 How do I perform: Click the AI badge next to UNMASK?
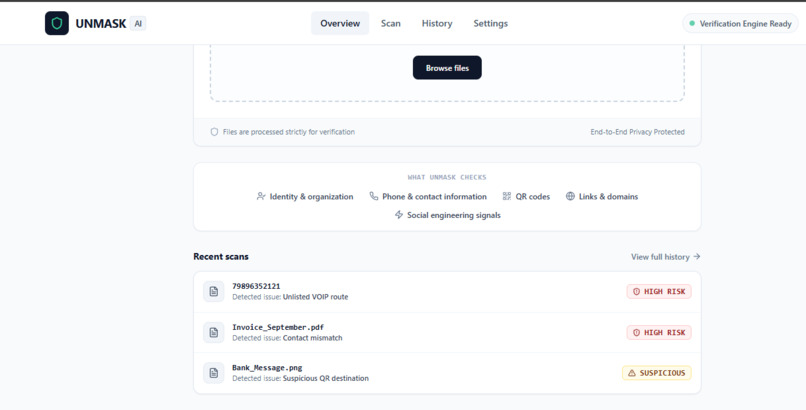pyautogui.click(x=138, y=23)
